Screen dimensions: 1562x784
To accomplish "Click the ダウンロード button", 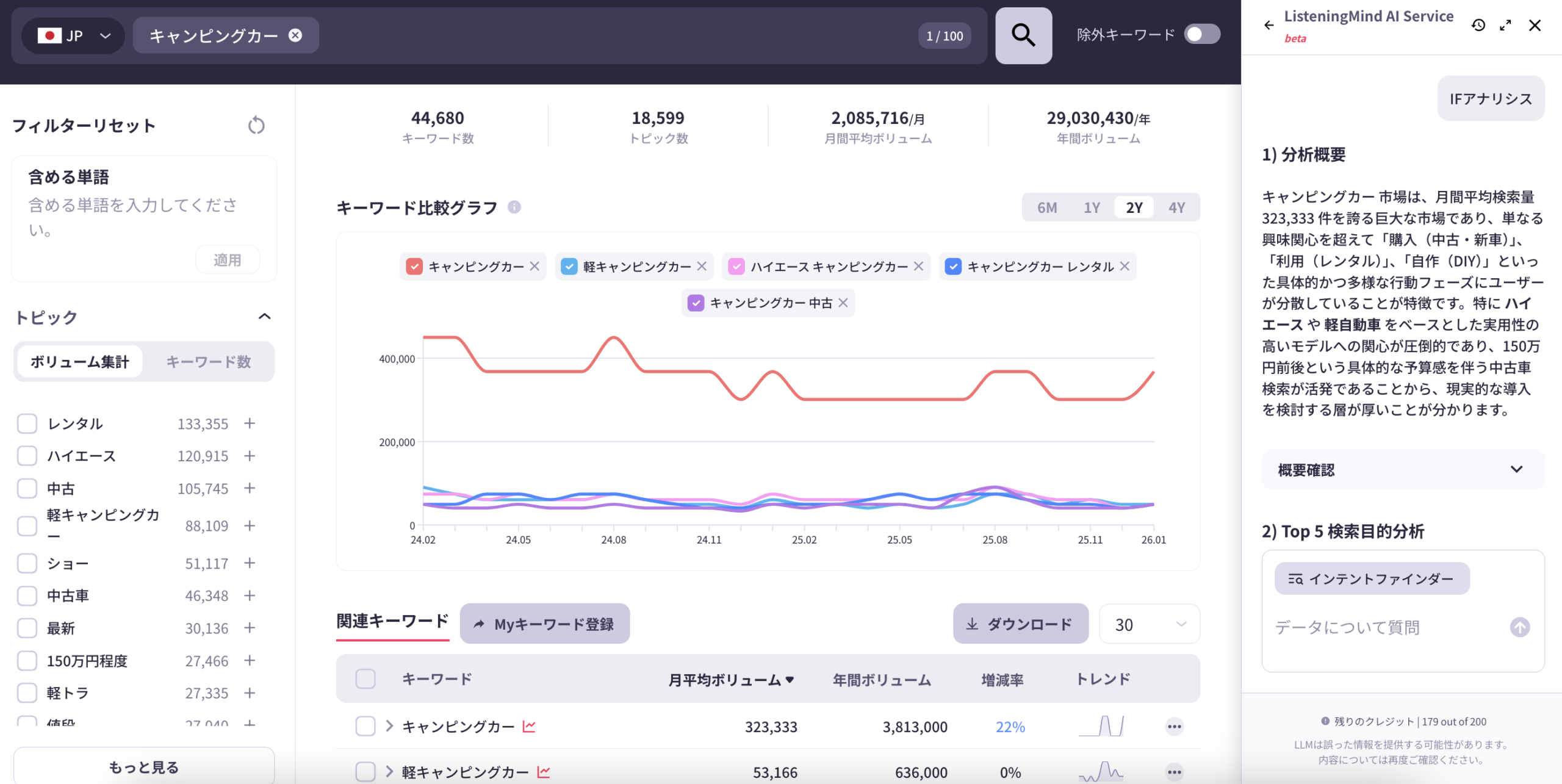I will coord(1020,624).
